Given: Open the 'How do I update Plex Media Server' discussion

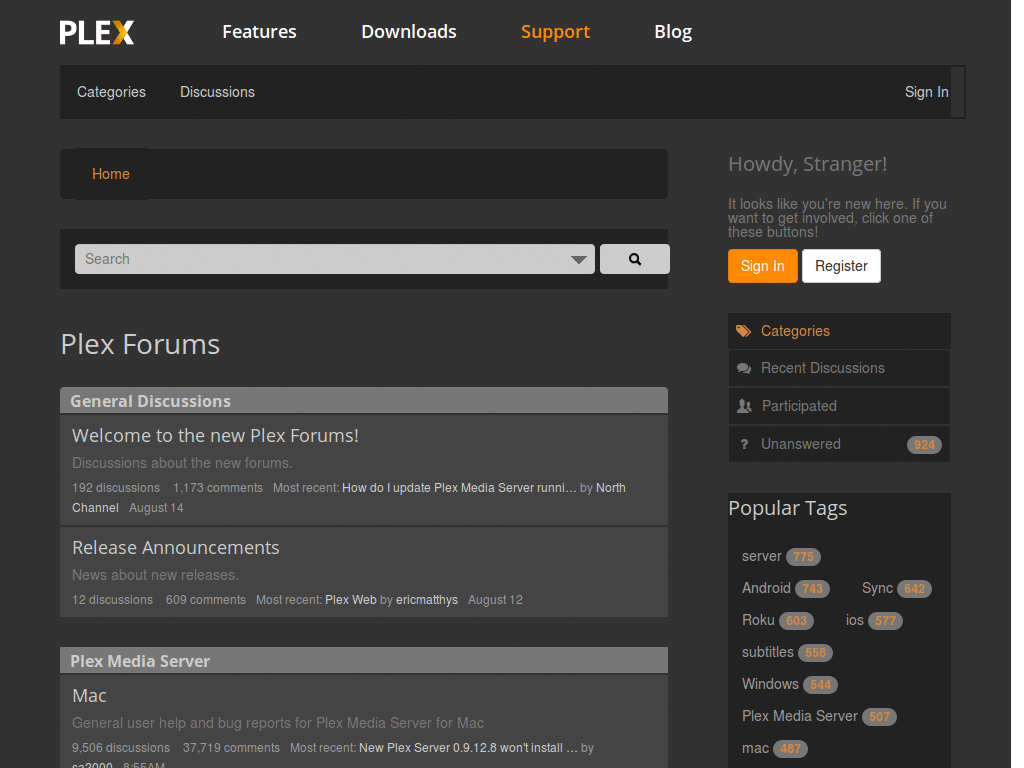Looking at the screenshot, I should pyautogui.click(x=459, y=488).
